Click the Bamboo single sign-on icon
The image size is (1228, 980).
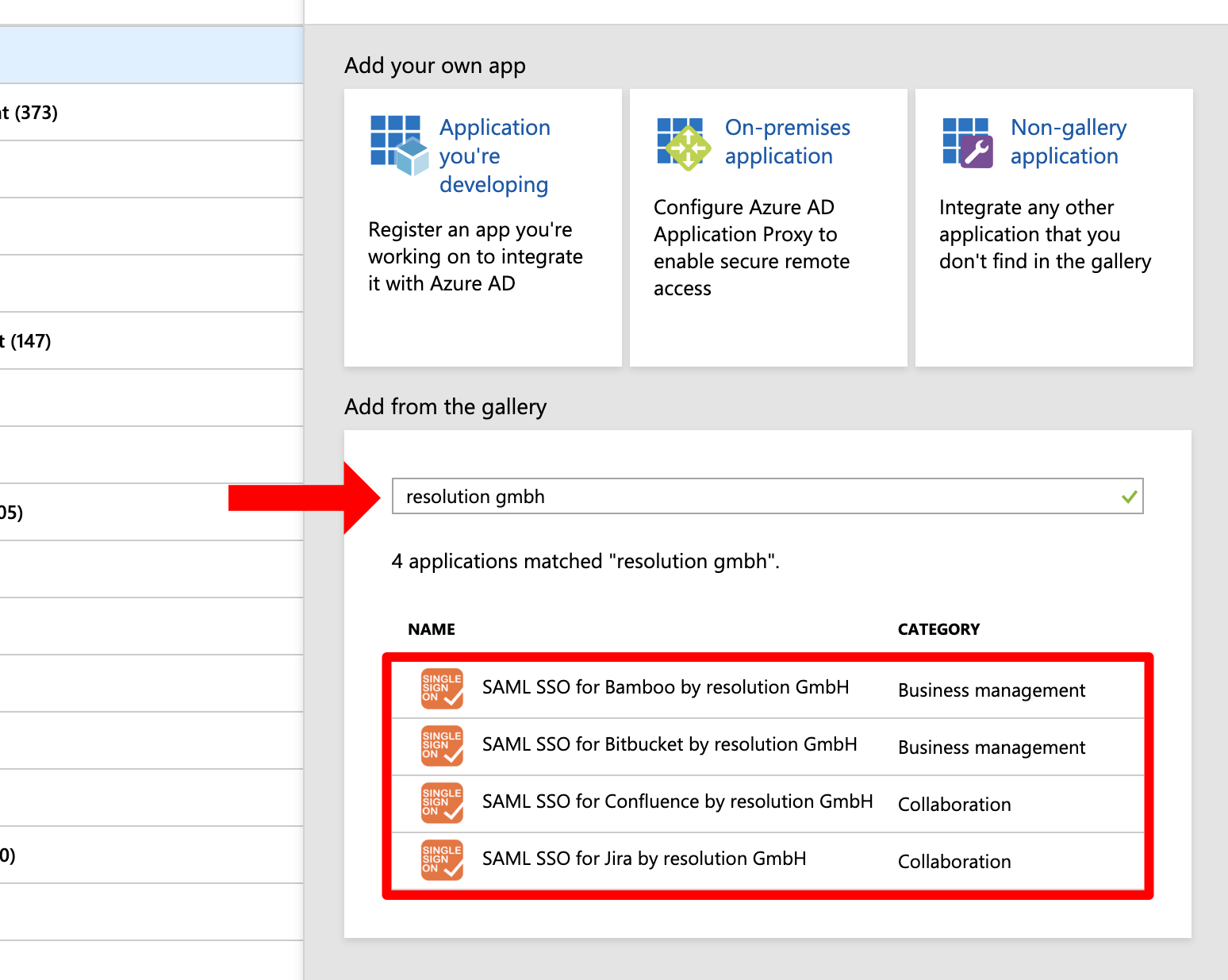(442, 688)
